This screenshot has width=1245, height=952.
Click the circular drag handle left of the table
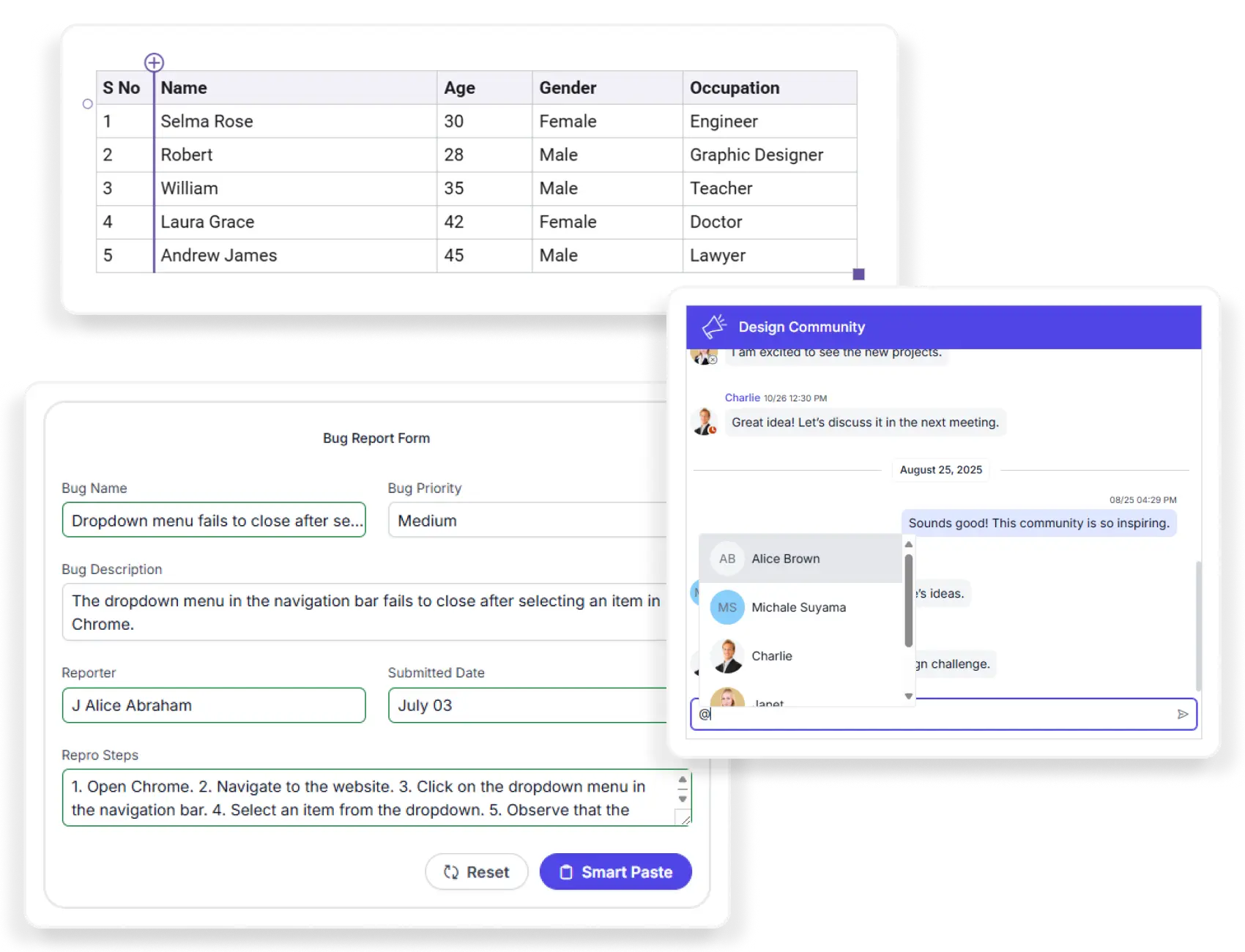click(87, 104)
